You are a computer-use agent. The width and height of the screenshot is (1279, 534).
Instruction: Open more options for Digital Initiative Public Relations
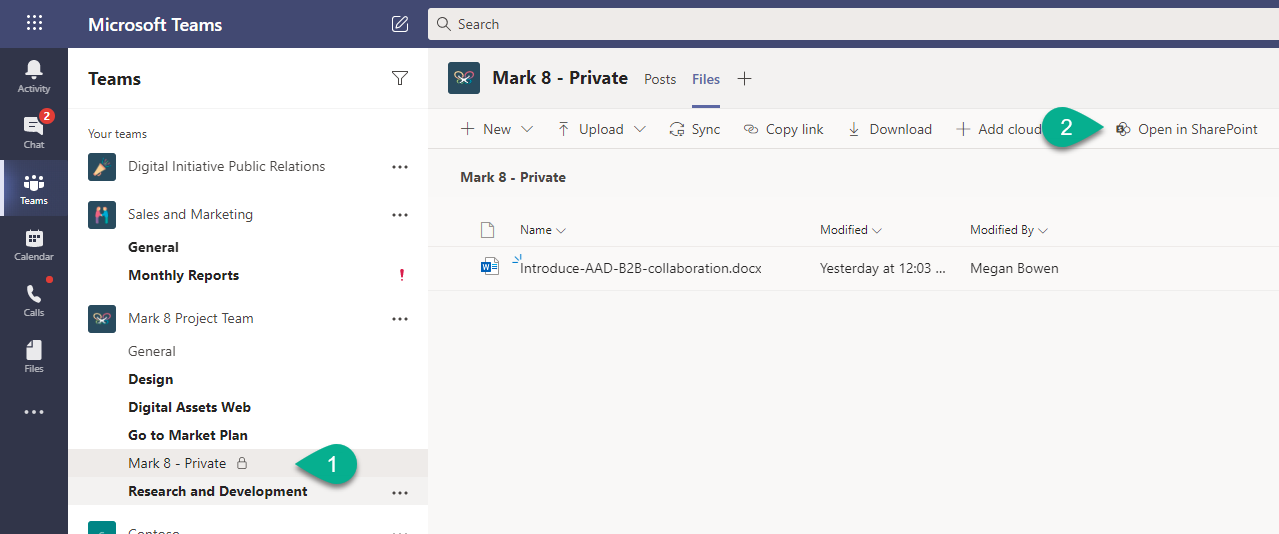tap(400, 167)
